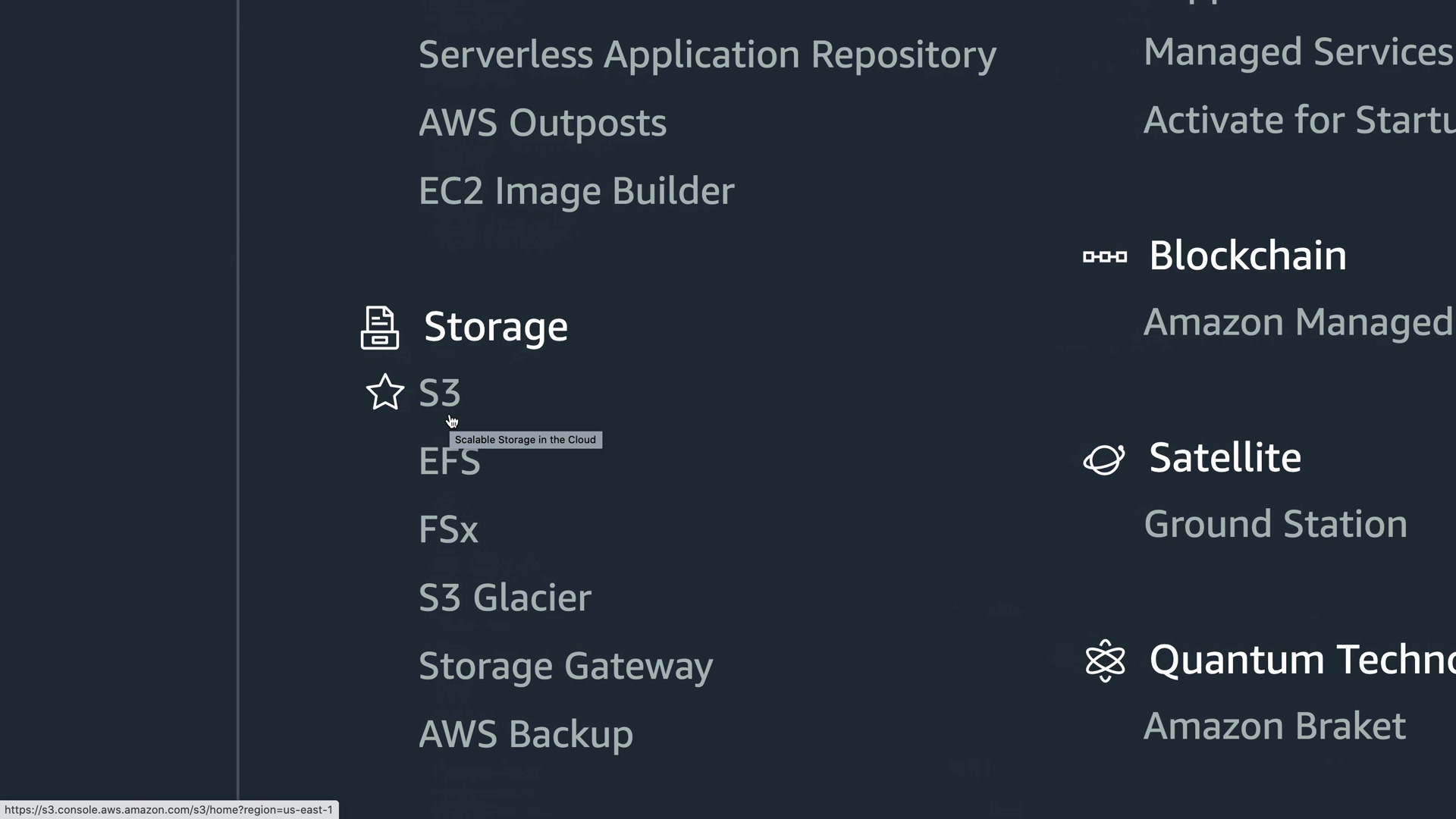Open Managed Services link
This screenshot has height=819, width=1456.
click(x=1298, y=52)
